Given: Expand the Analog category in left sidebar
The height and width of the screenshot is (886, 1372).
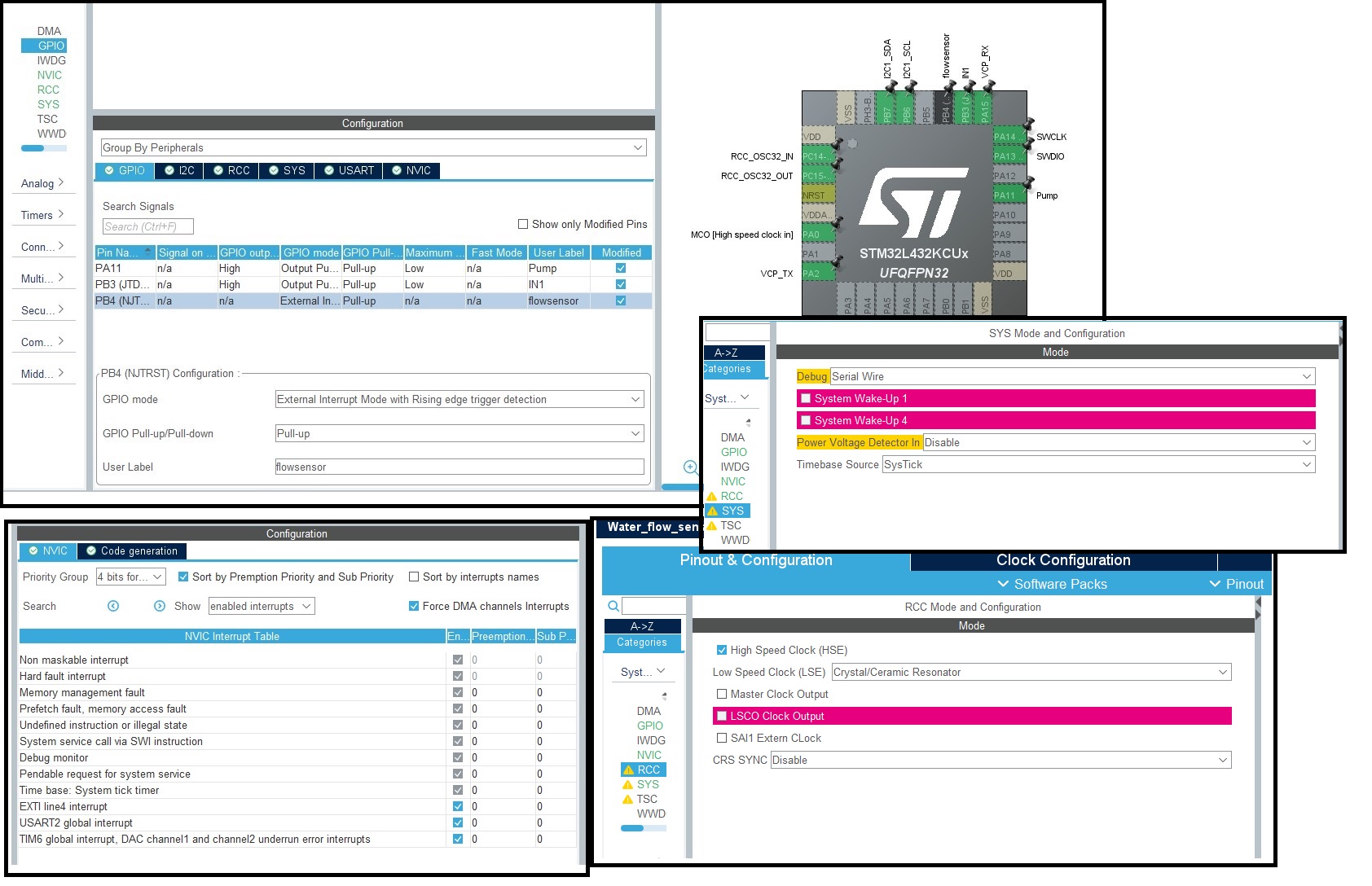Looking at the screenshot, I should 42,183.
